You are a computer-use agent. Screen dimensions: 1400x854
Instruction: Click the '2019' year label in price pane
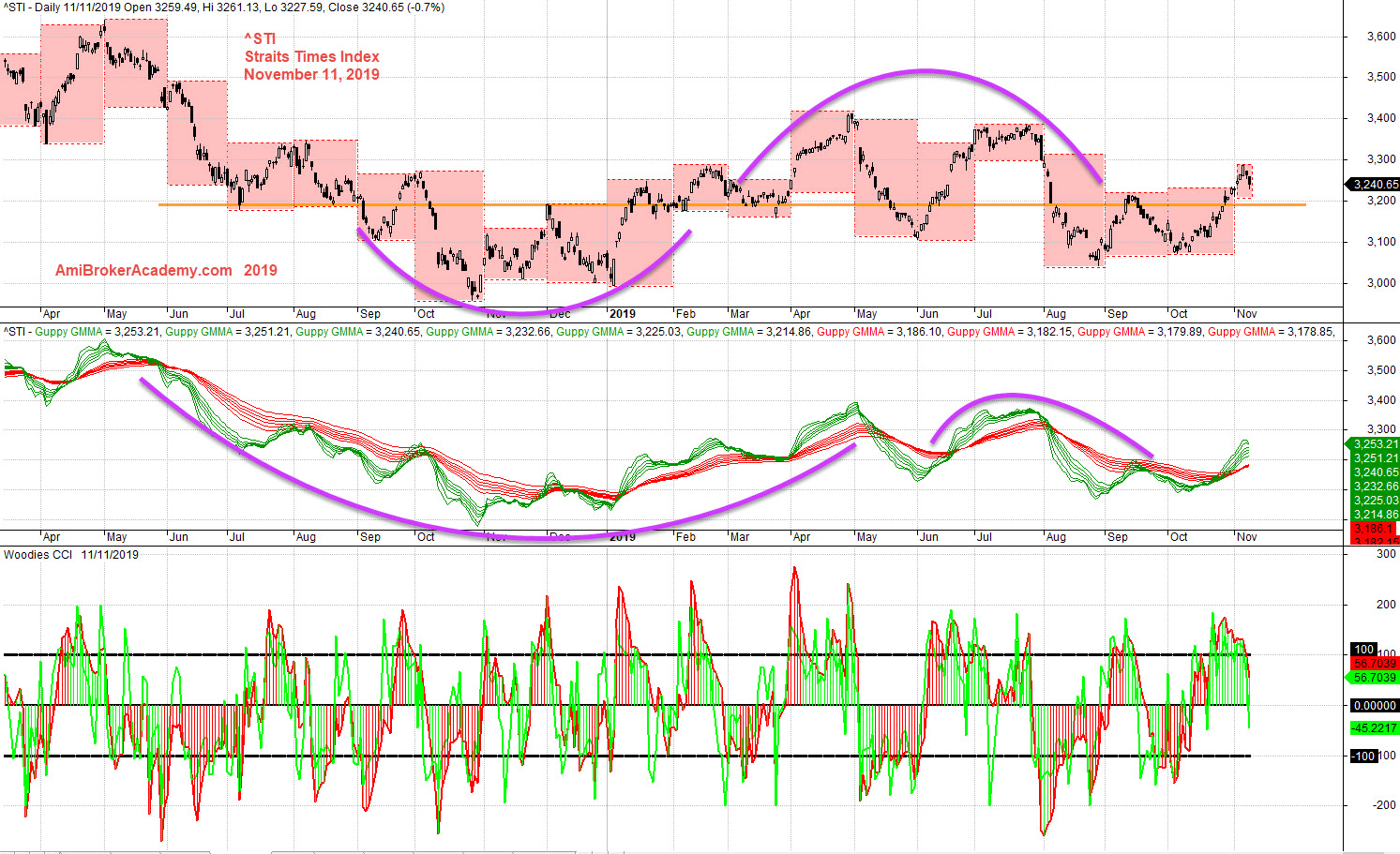pos(622,314)
